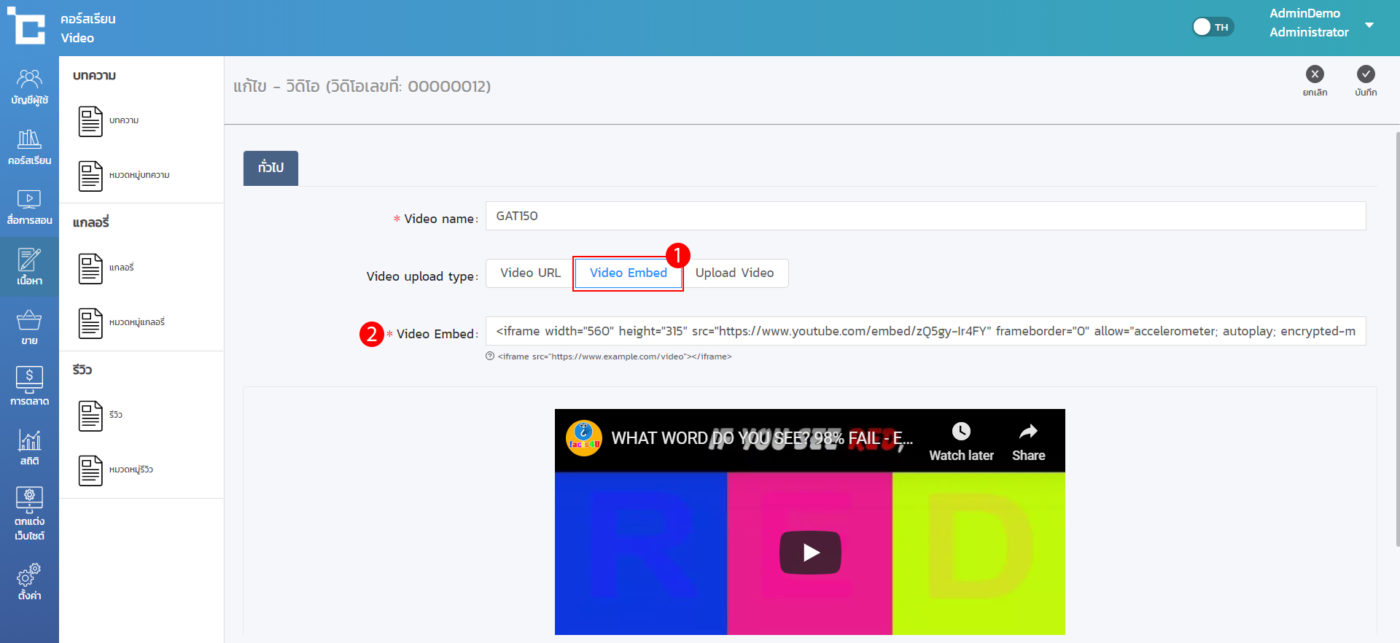Viewport: 1400px width, 643px height.
Task: Expand the AdminDemo account dropdown arrow
Action: (1369, 25)
